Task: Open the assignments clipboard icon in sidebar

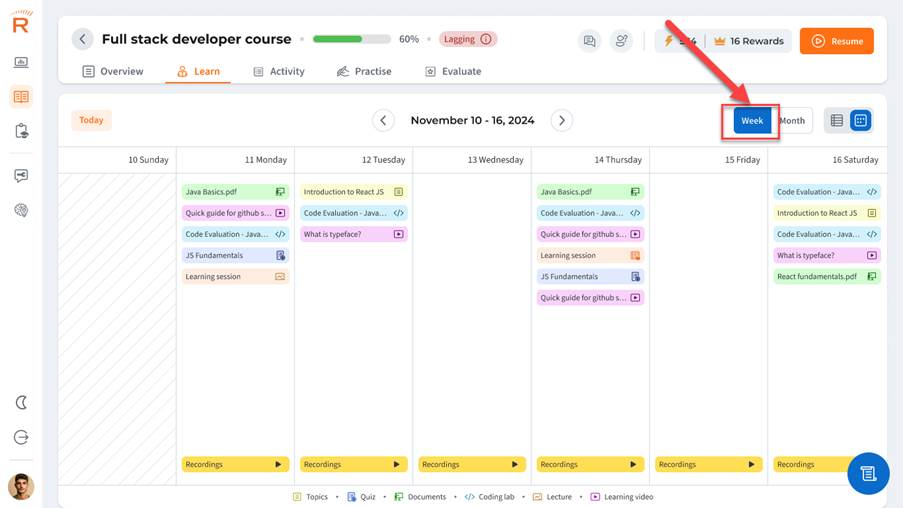Action: tap(21, 131)
